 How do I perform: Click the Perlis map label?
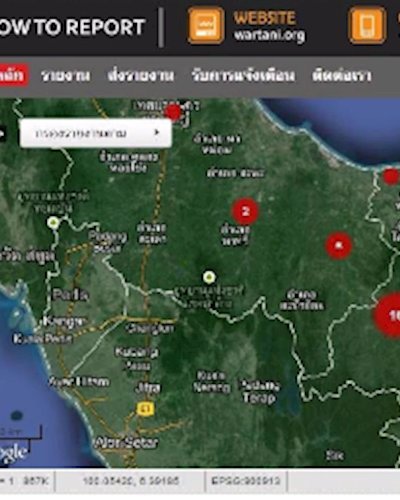click(70, 295)
